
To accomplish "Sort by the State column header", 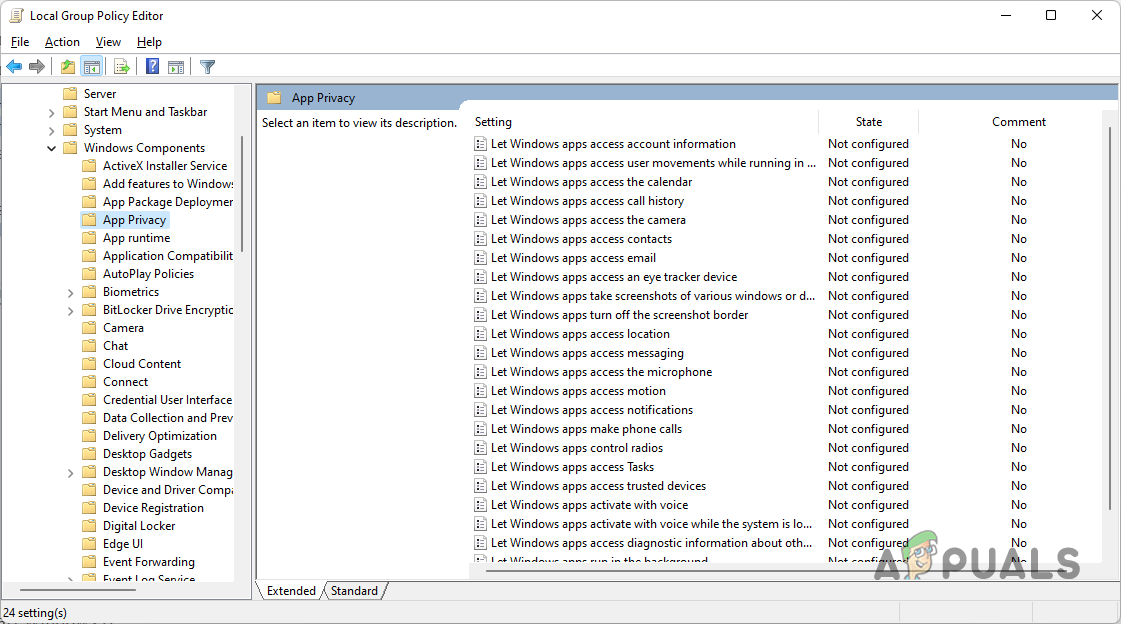I will click(869, 122).
